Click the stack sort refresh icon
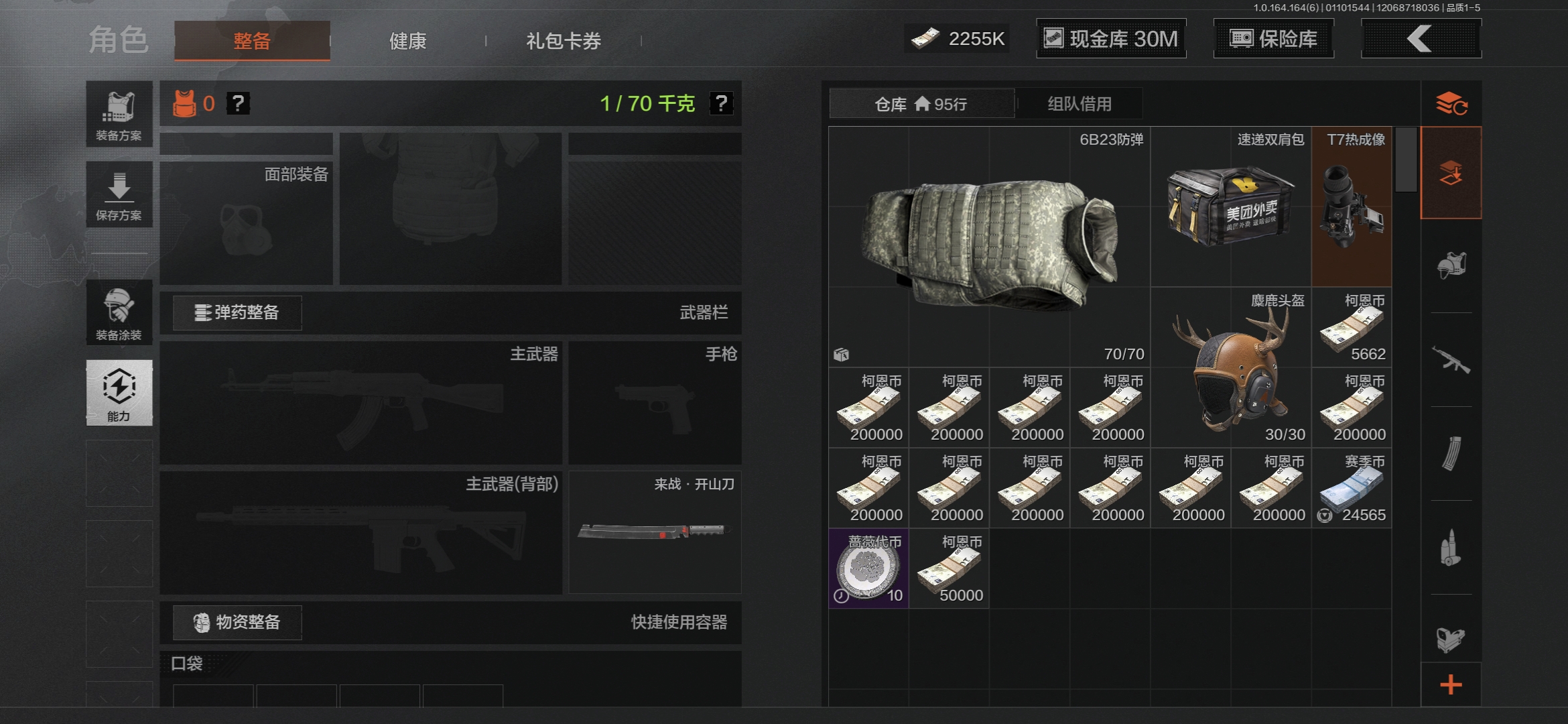The image size is (1568, 724). pos(1451,104)
